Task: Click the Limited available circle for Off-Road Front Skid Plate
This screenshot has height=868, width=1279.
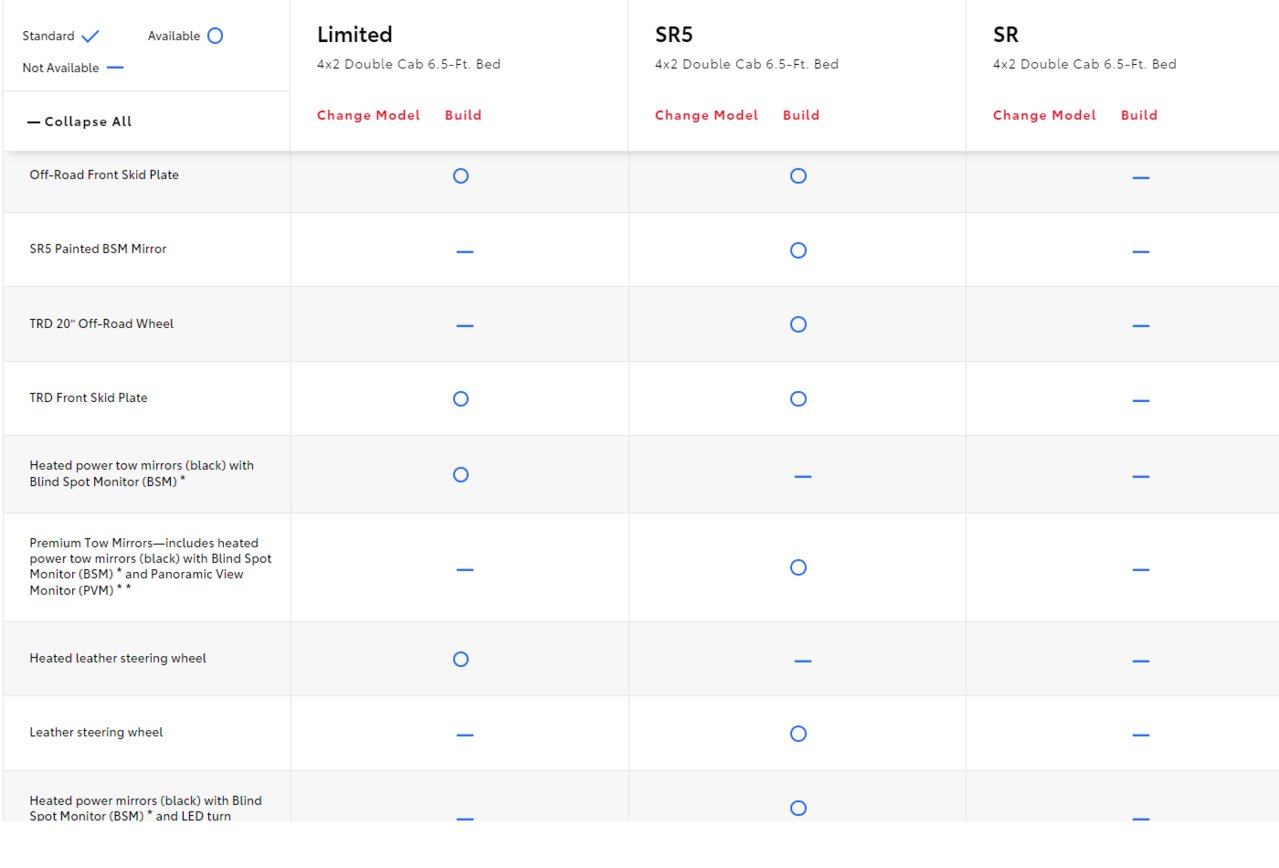Action: click(460, 176)
